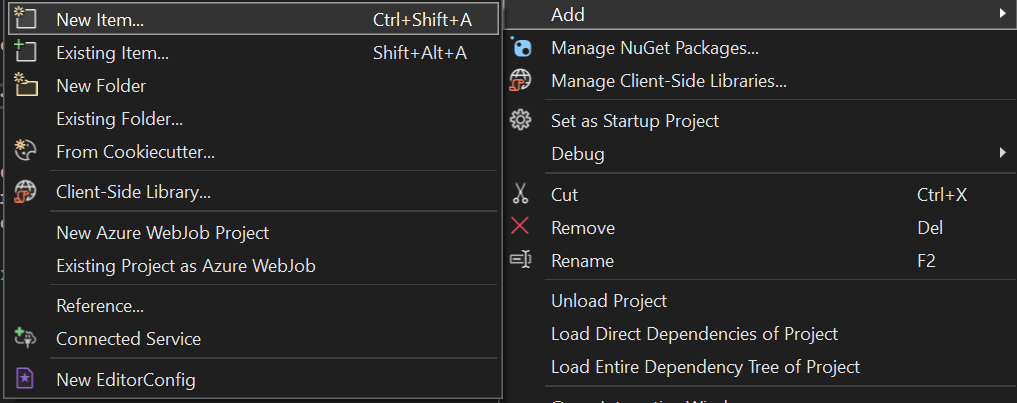Choose New Azure WebJob Project

(162, 232)
